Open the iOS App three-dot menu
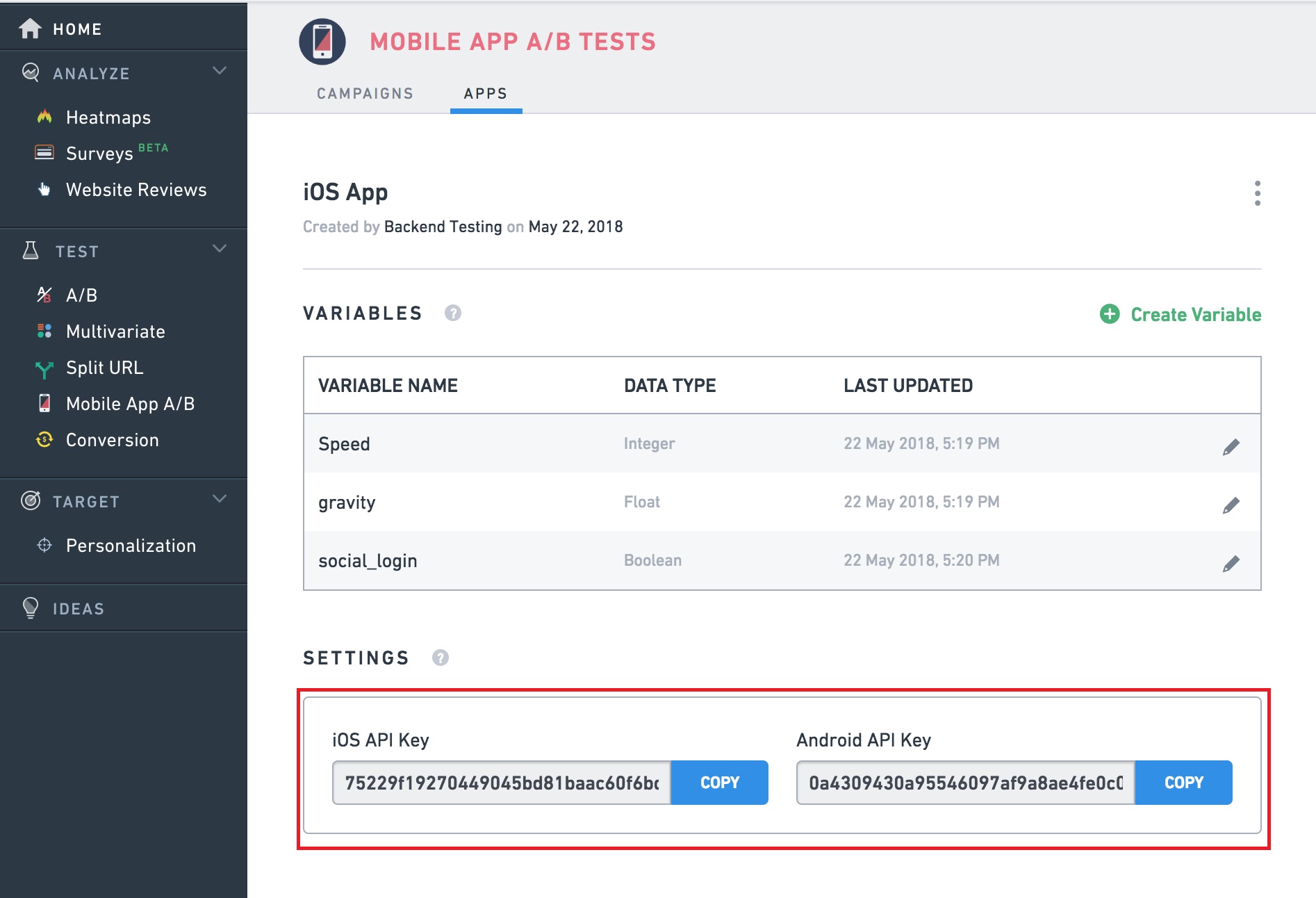Image resolution: width=1316 pixels, height=898 pixels. point(1258,193)
